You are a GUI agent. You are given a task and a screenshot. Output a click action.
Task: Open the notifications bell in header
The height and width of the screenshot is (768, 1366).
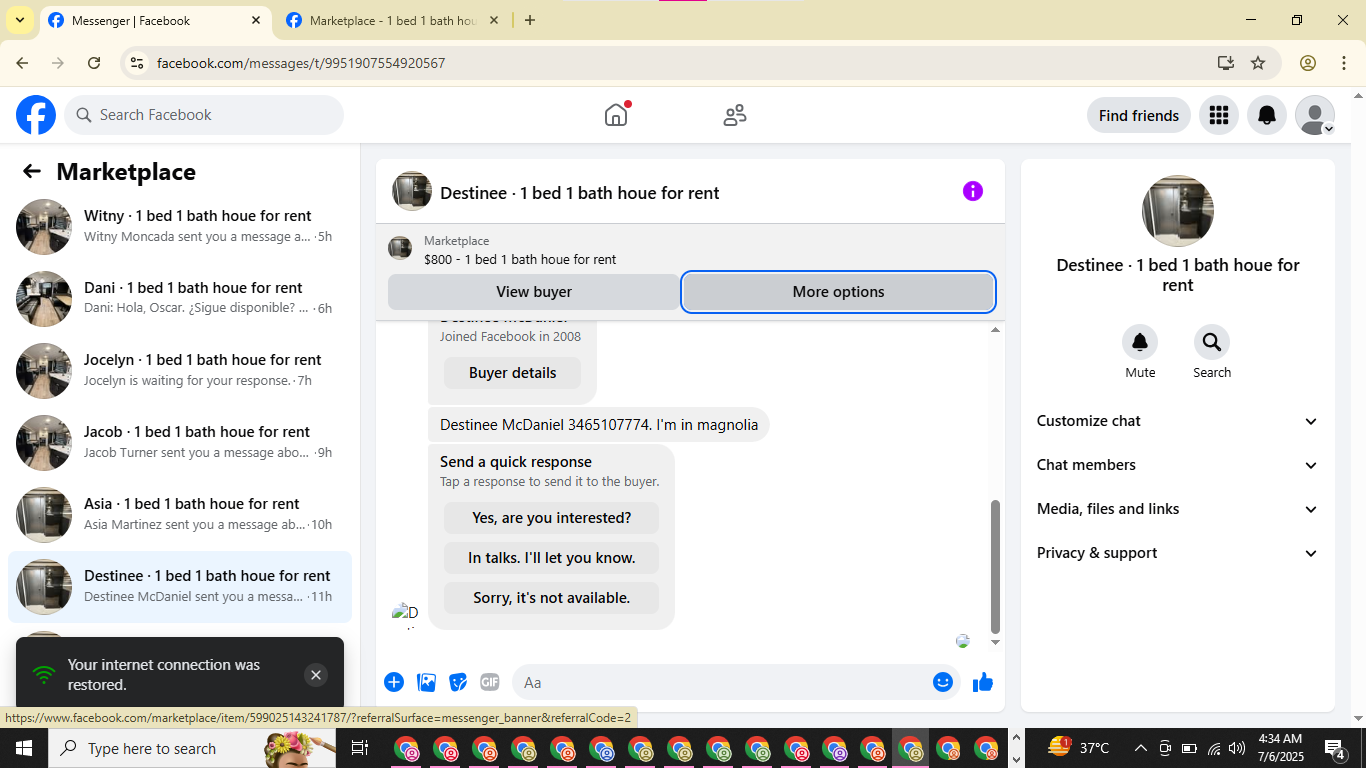[x=1266, y=115]
